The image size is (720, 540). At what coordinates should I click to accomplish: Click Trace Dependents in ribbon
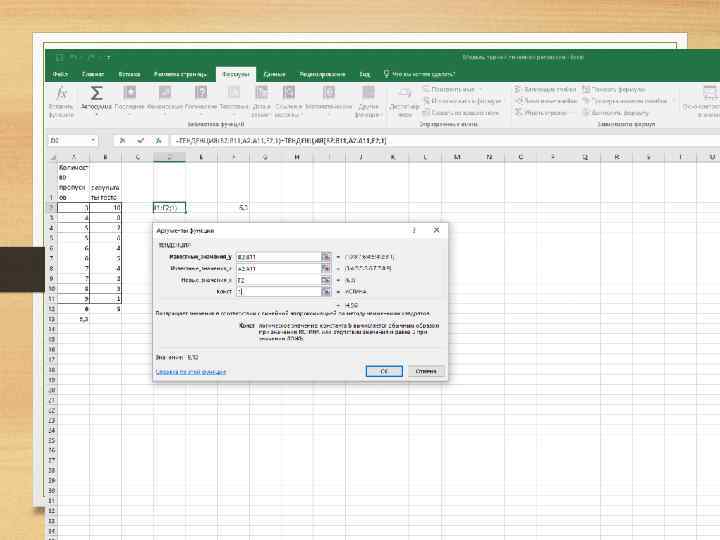coord(546,101)
